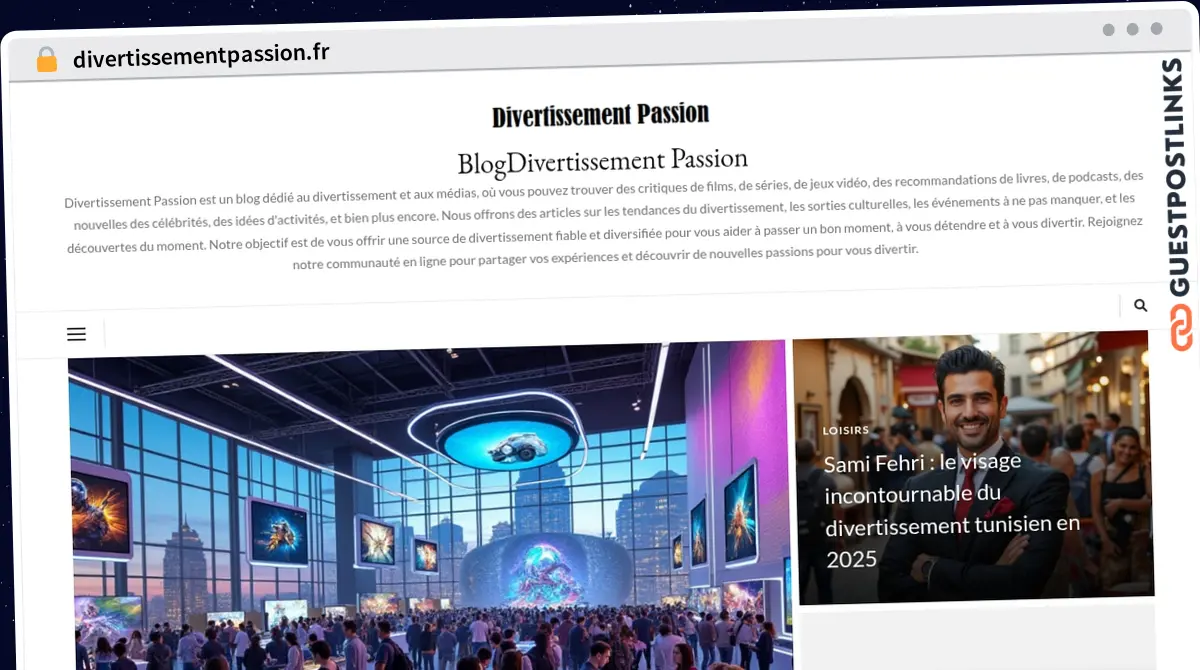Screen dimensions: 1200x670
Task: Click the middle browser window dot
Action: (x=1132, y=29)
